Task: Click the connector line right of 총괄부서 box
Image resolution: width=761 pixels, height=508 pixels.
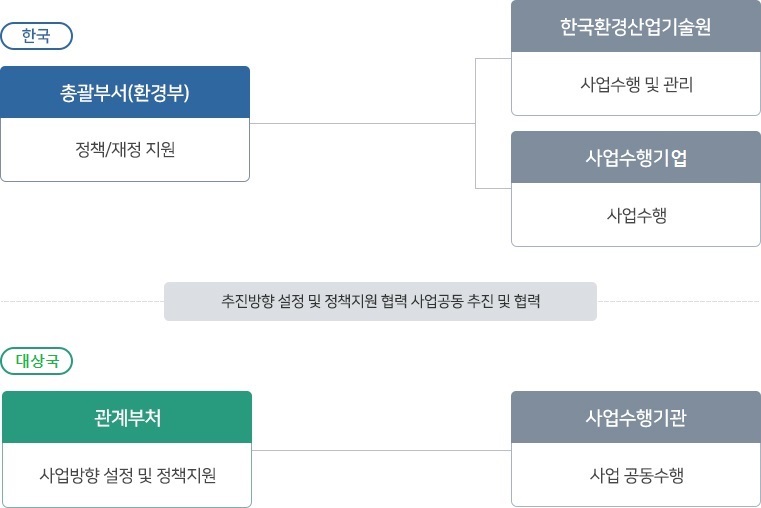Action: click(x=363, y=123)
